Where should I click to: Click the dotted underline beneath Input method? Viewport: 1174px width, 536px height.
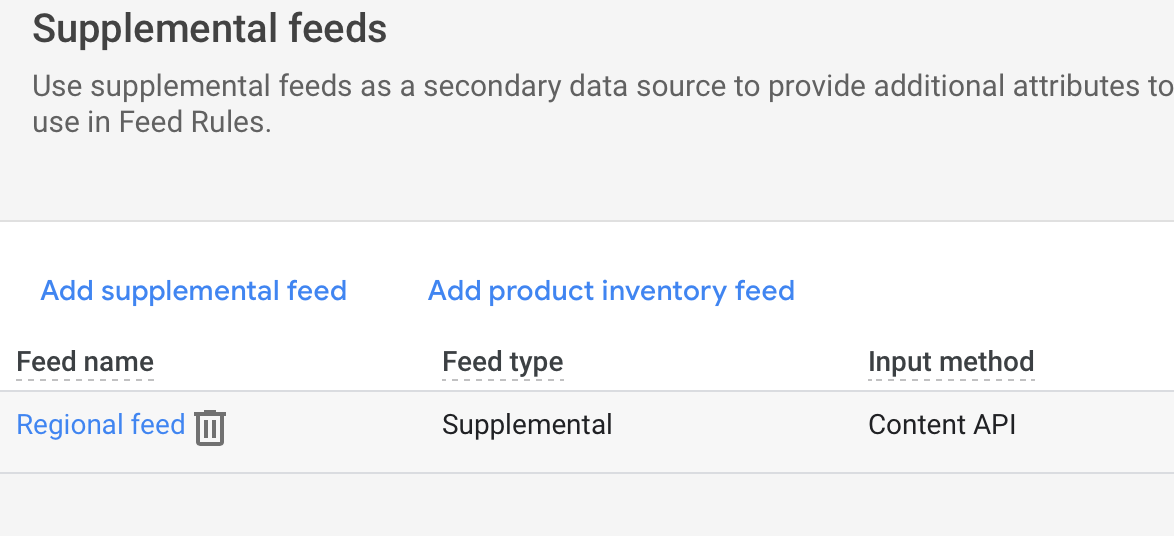pos(951,380)
